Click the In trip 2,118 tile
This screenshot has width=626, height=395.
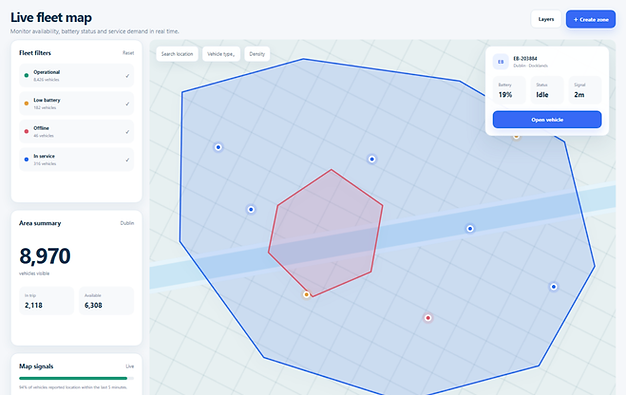[x=47, y=301]
